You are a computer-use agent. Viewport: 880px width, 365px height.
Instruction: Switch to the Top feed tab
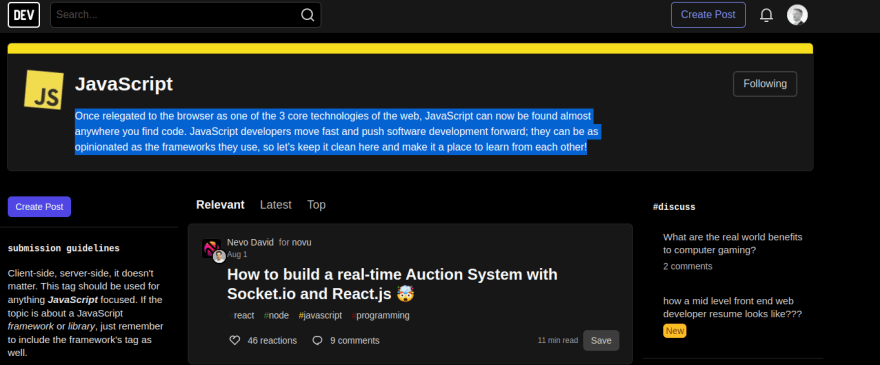316,205
